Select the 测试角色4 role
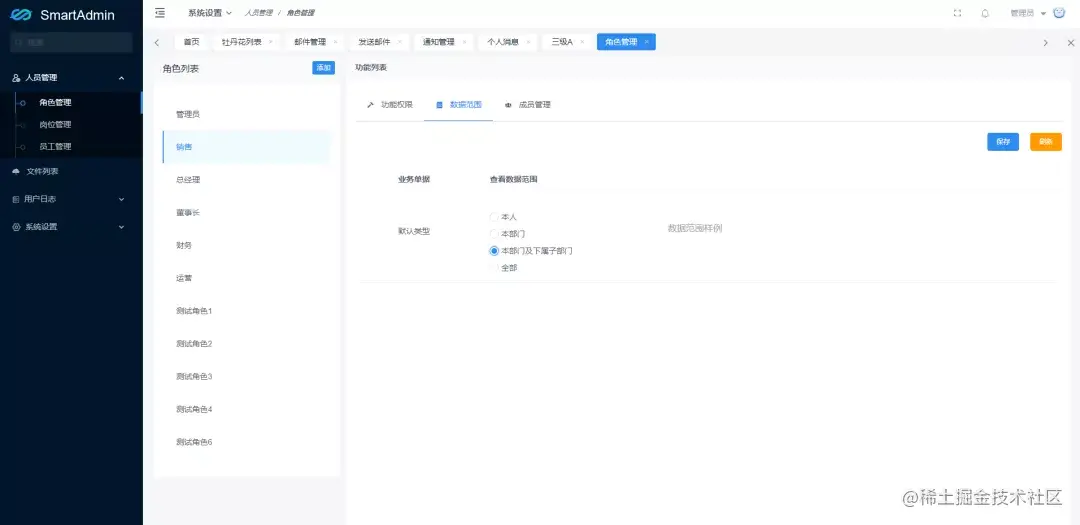This screenshot has height=525, width=1080. click(x=247, y=409)
